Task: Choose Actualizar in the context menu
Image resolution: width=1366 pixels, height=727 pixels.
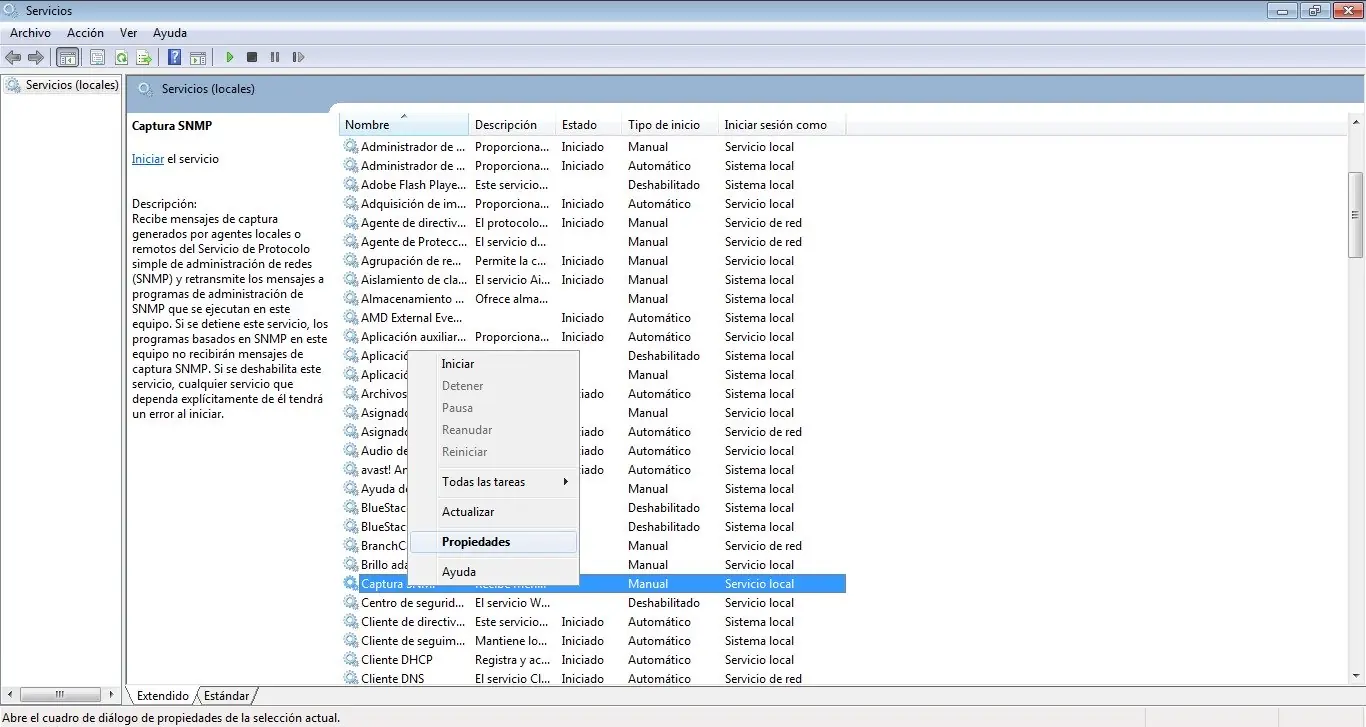Action: click(x=494, y=512)
